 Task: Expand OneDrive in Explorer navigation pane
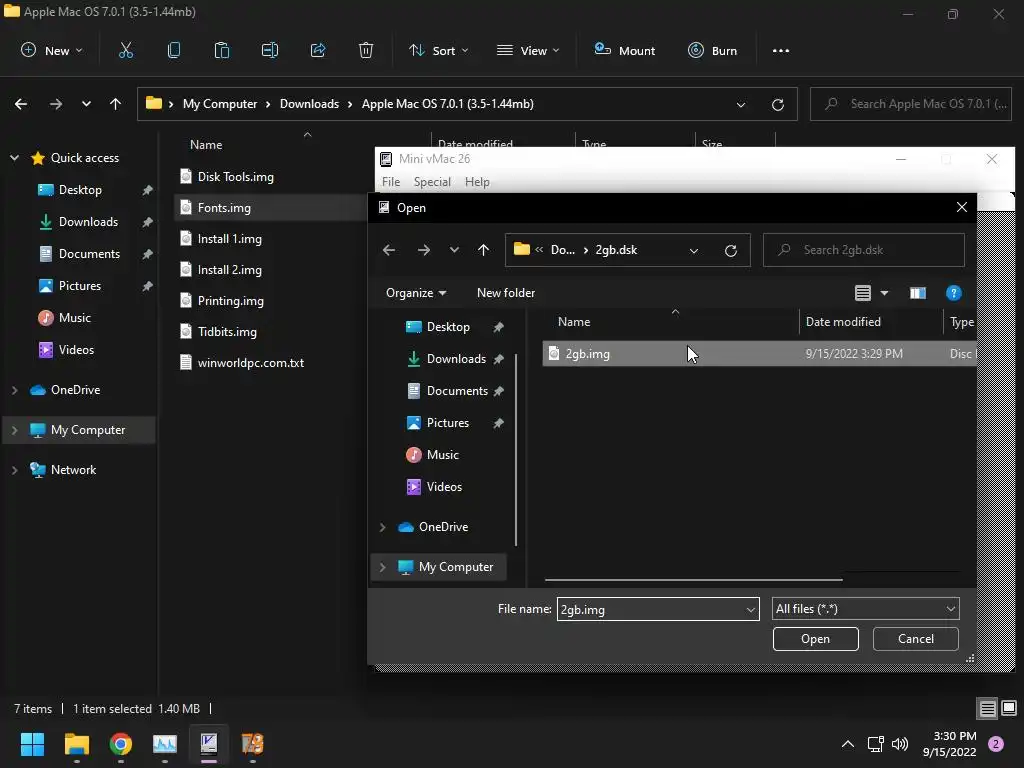coord(14,390)
